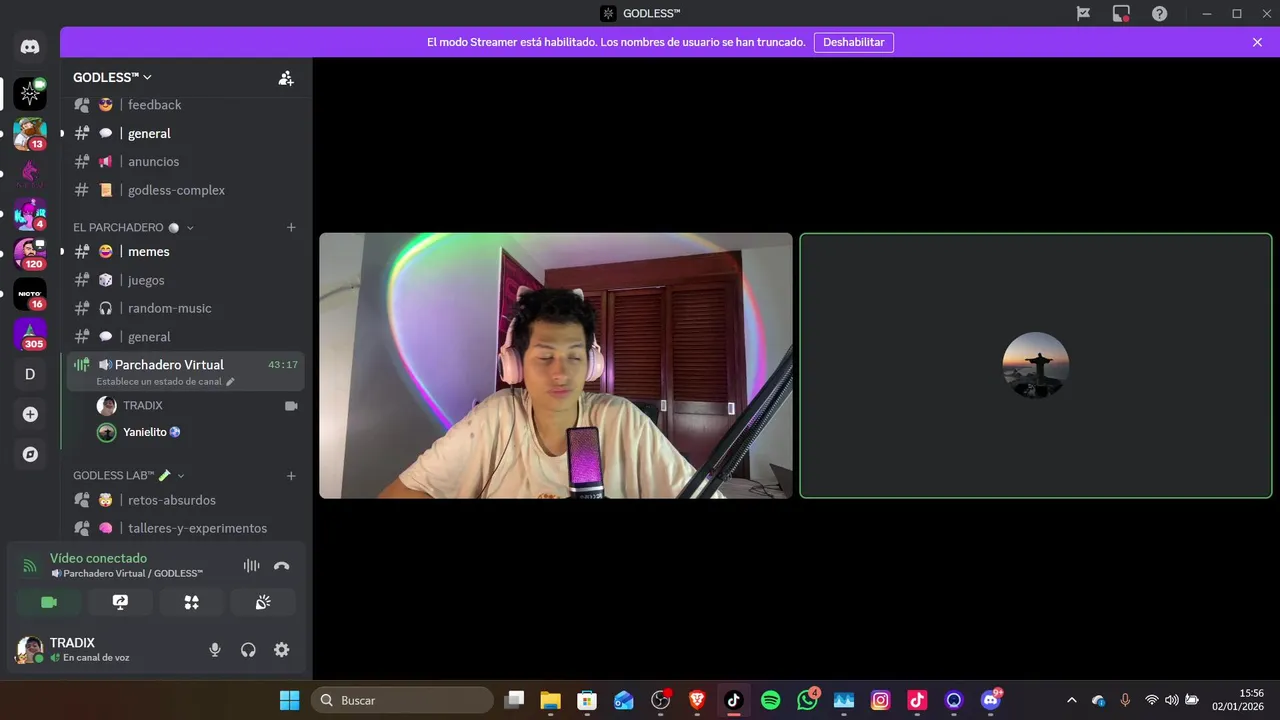Focus the TRADIX webcam video tile
Screen dimensions: 1280x720
556,365
